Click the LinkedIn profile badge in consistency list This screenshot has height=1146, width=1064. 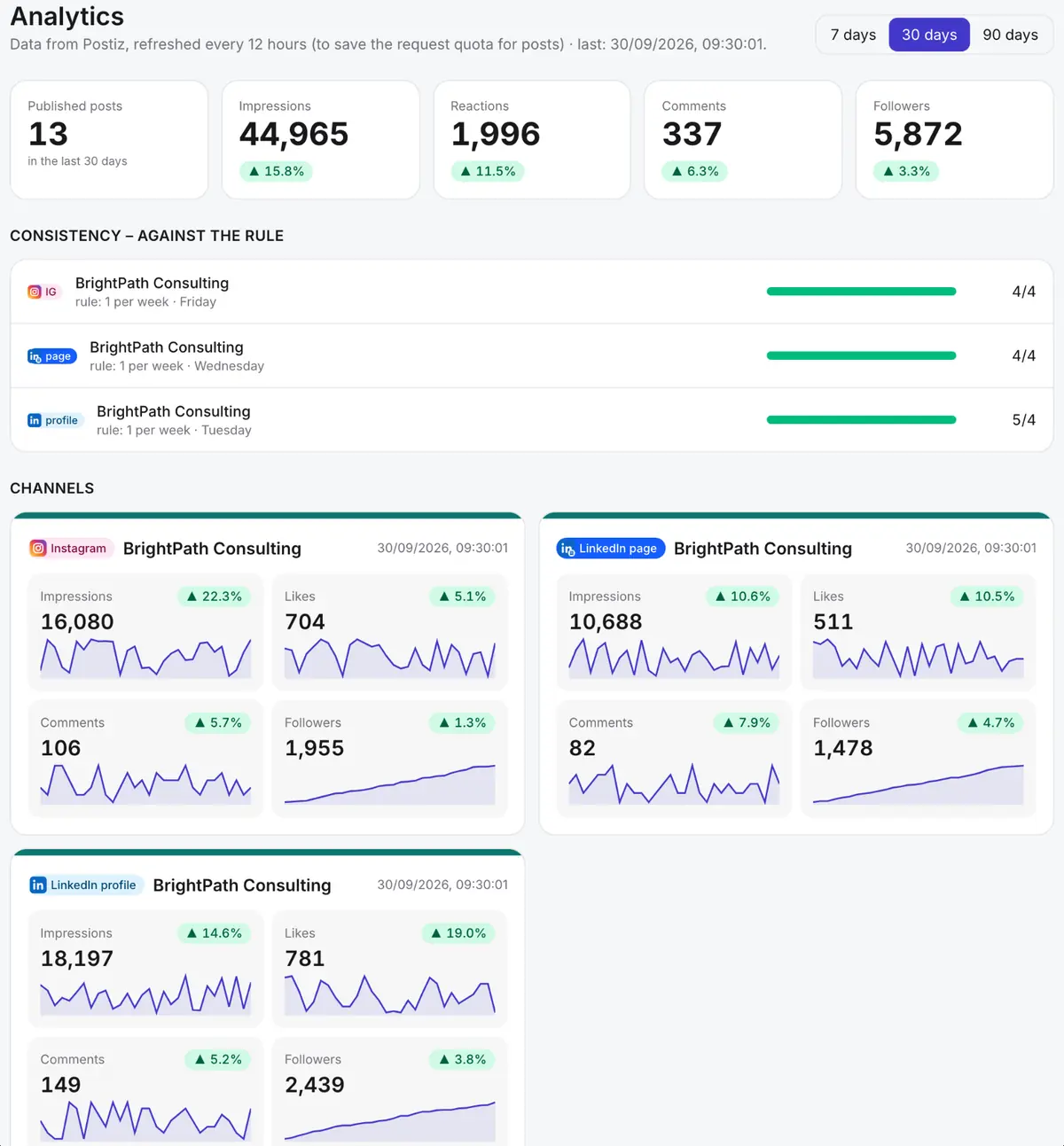point(55,420)
